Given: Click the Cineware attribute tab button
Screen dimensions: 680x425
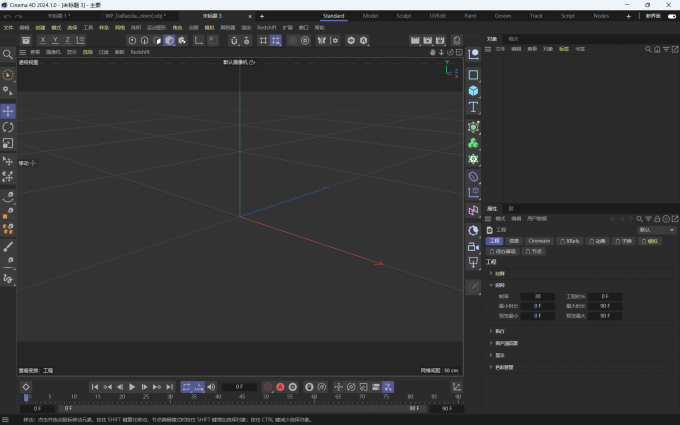Looking at the screenshot, I should (539, 241).
